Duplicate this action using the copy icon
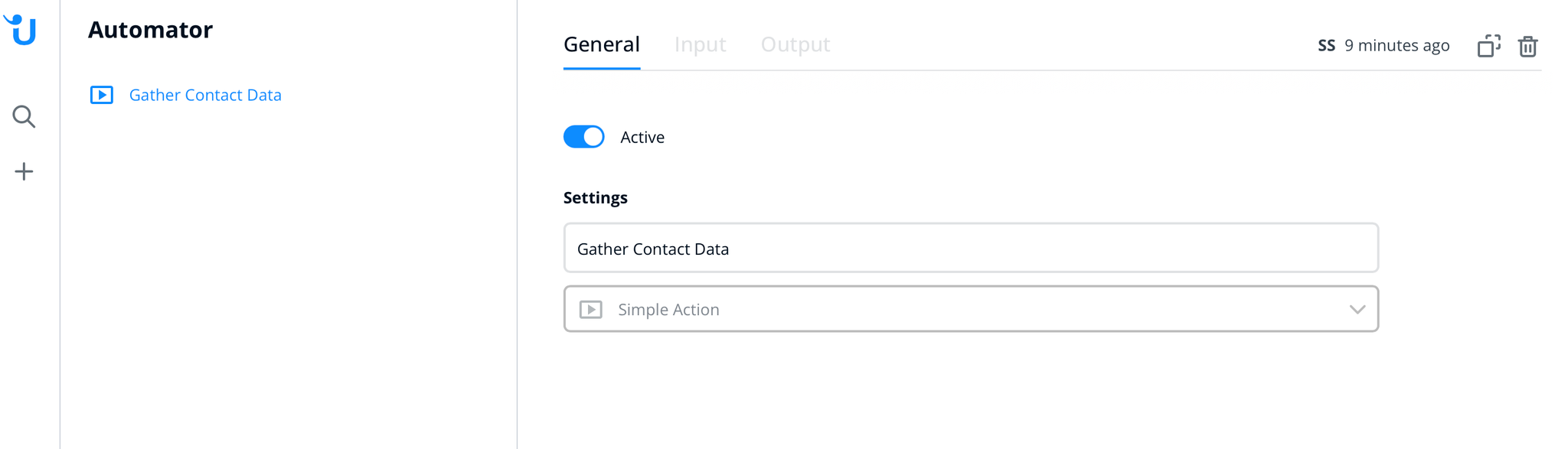 1488,46
